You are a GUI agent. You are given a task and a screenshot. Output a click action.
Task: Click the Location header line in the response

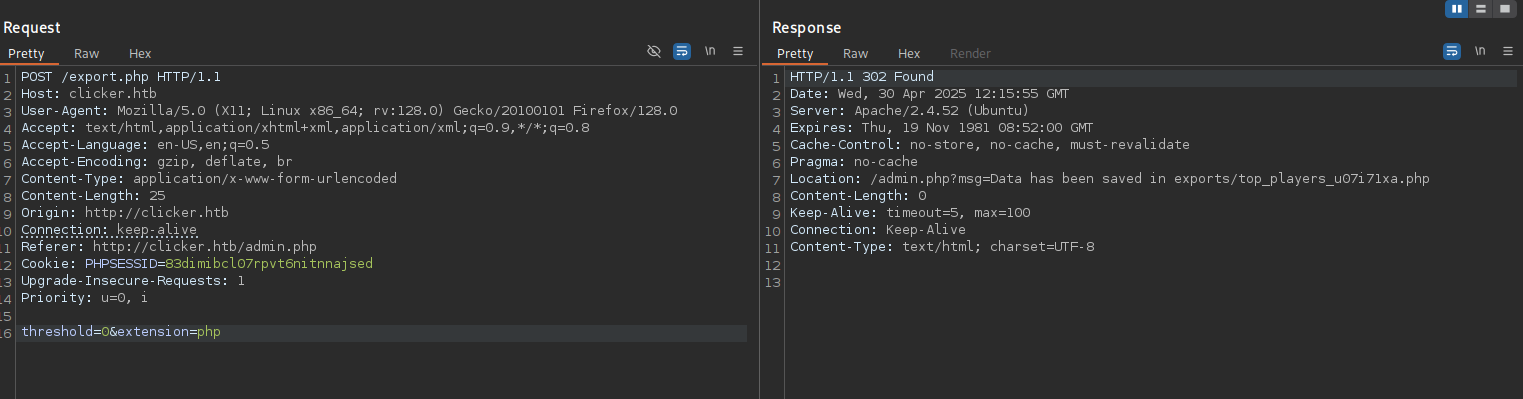[x=1110, y=179]
